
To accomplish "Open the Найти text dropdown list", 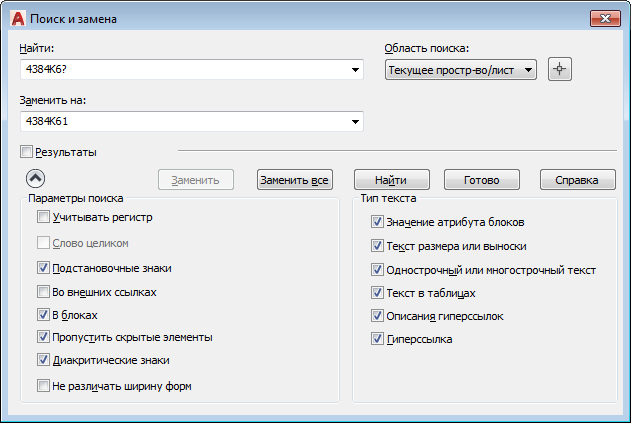I will [355, 69].
